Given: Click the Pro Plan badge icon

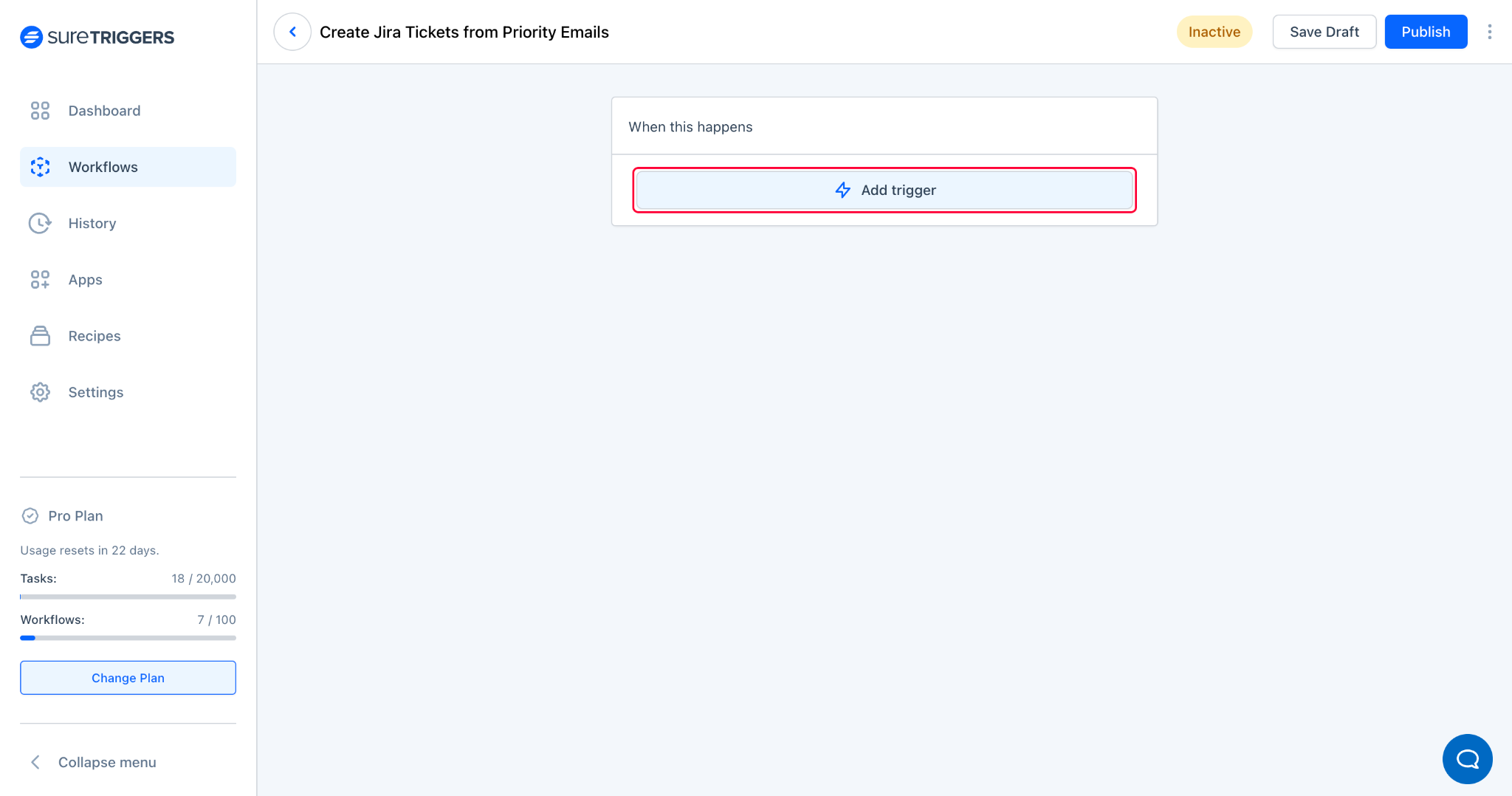Looking at the screenshot, I should [30, 515].
